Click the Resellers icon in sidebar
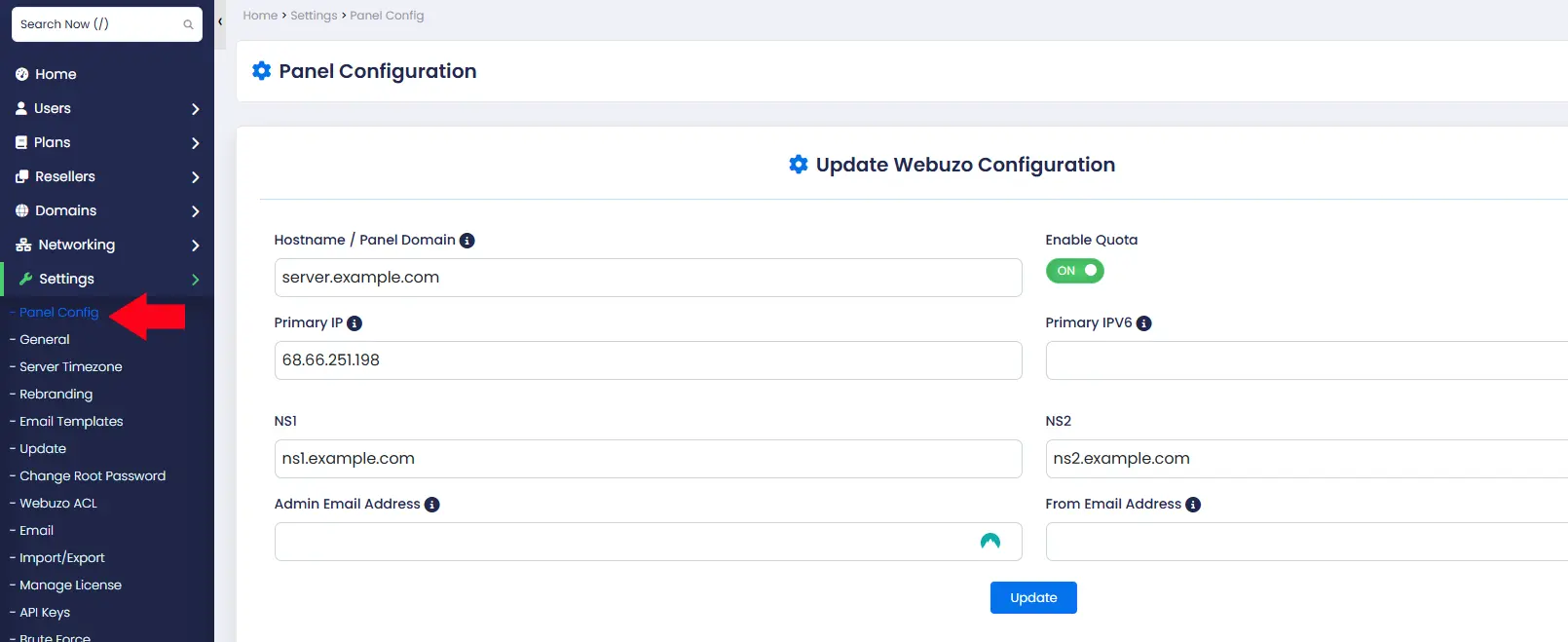Viewport: 1568px width, 642px height. click(x=22, y=176)
